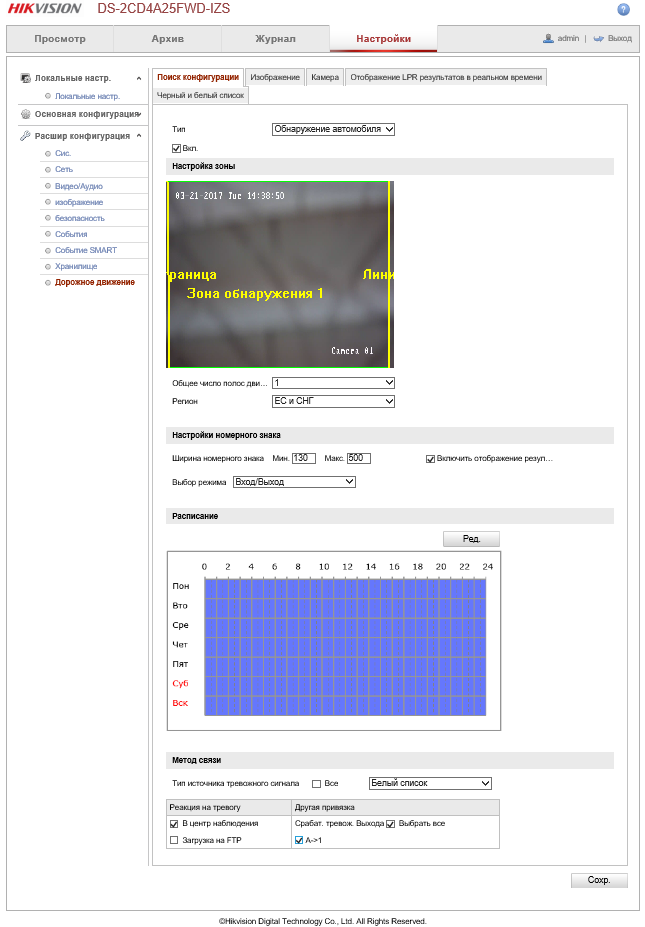Click the Advanced configuration wrench icon
Viewport: 645px width, 927px height.
click(x=25, y=136)
